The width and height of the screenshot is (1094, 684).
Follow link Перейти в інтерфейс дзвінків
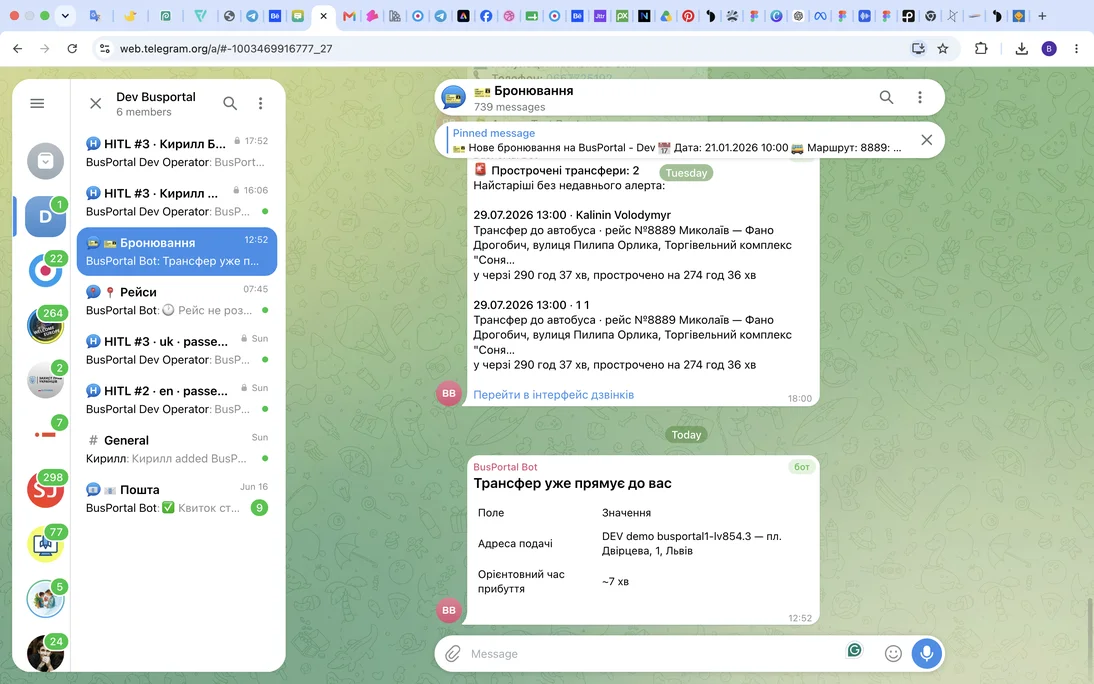[x=553, y=394]
